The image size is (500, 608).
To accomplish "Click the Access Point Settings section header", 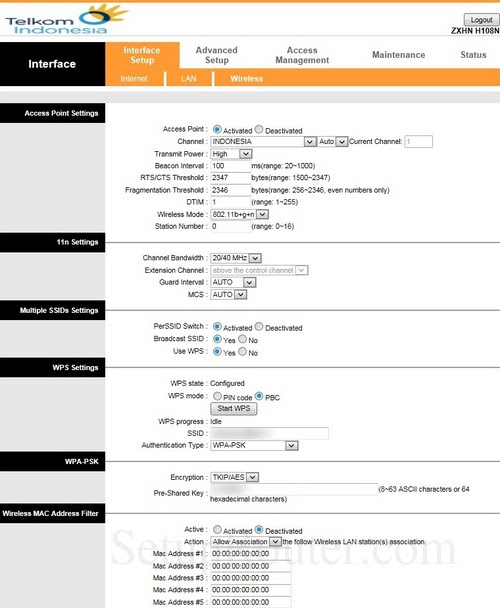I will coord(52,113).
